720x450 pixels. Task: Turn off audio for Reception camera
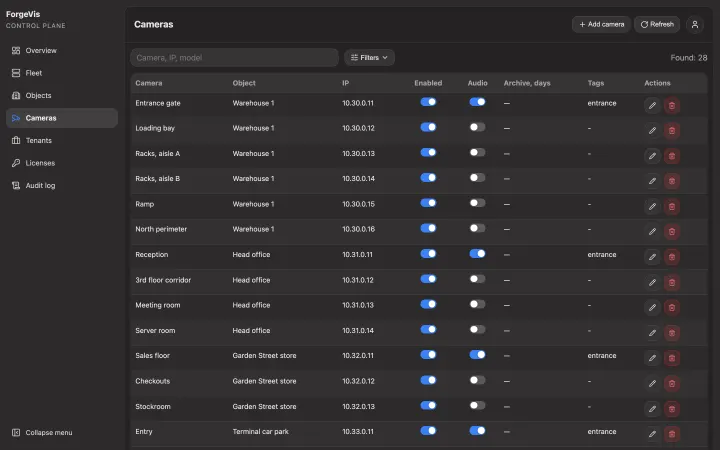pos(477,253)
